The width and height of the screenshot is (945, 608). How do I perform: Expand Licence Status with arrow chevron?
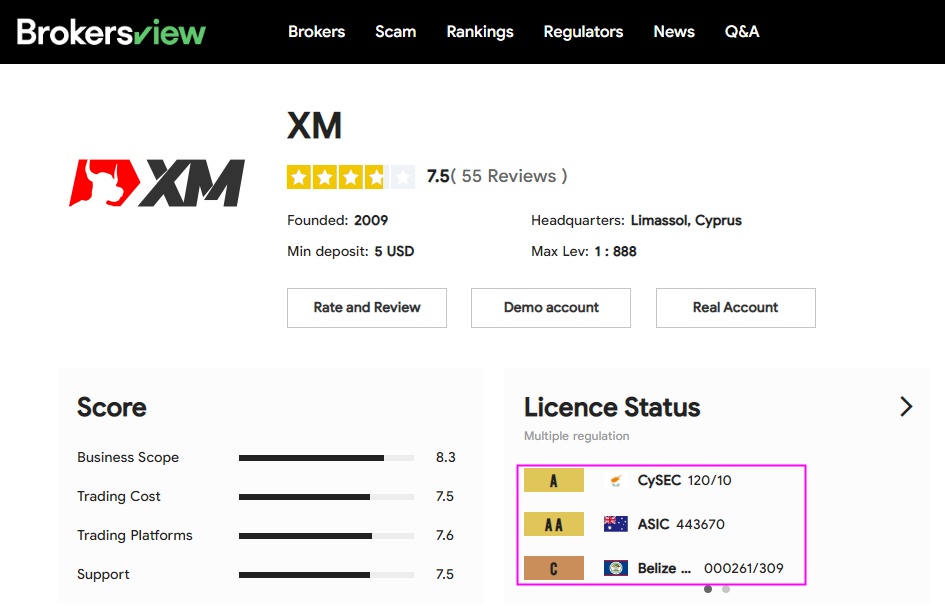[x=906, y=407]
